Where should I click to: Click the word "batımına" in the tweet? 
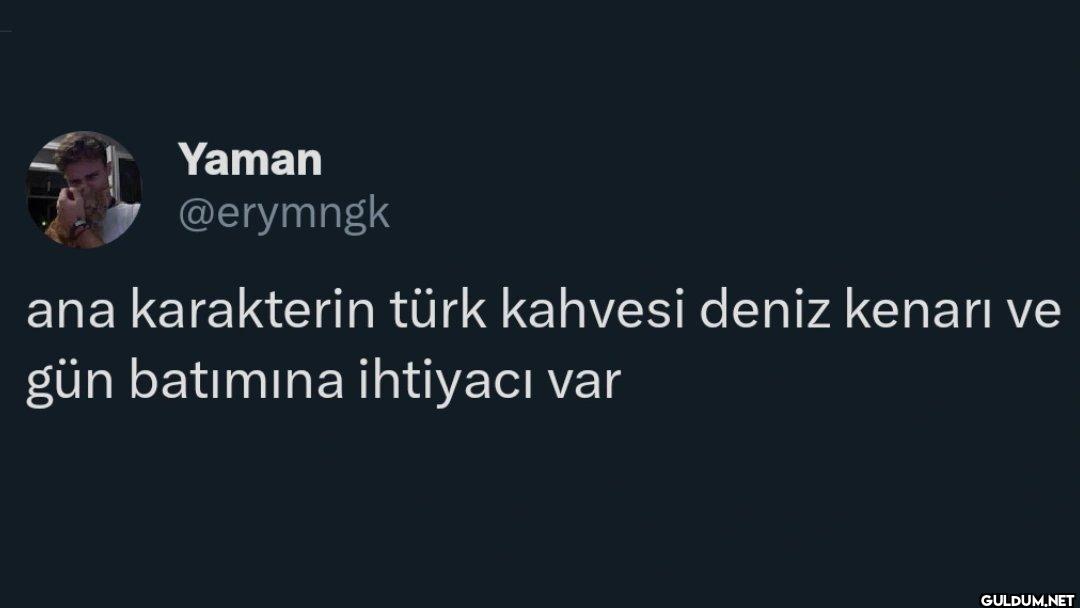(x=236, y=381)
